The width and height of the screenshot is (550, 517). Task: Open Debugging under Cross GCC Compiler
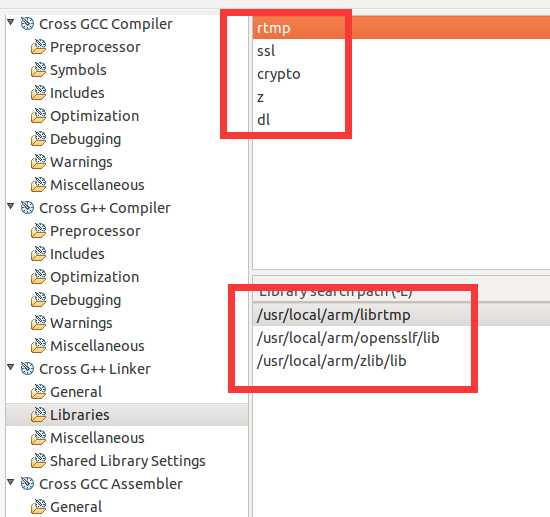(86, 139)
